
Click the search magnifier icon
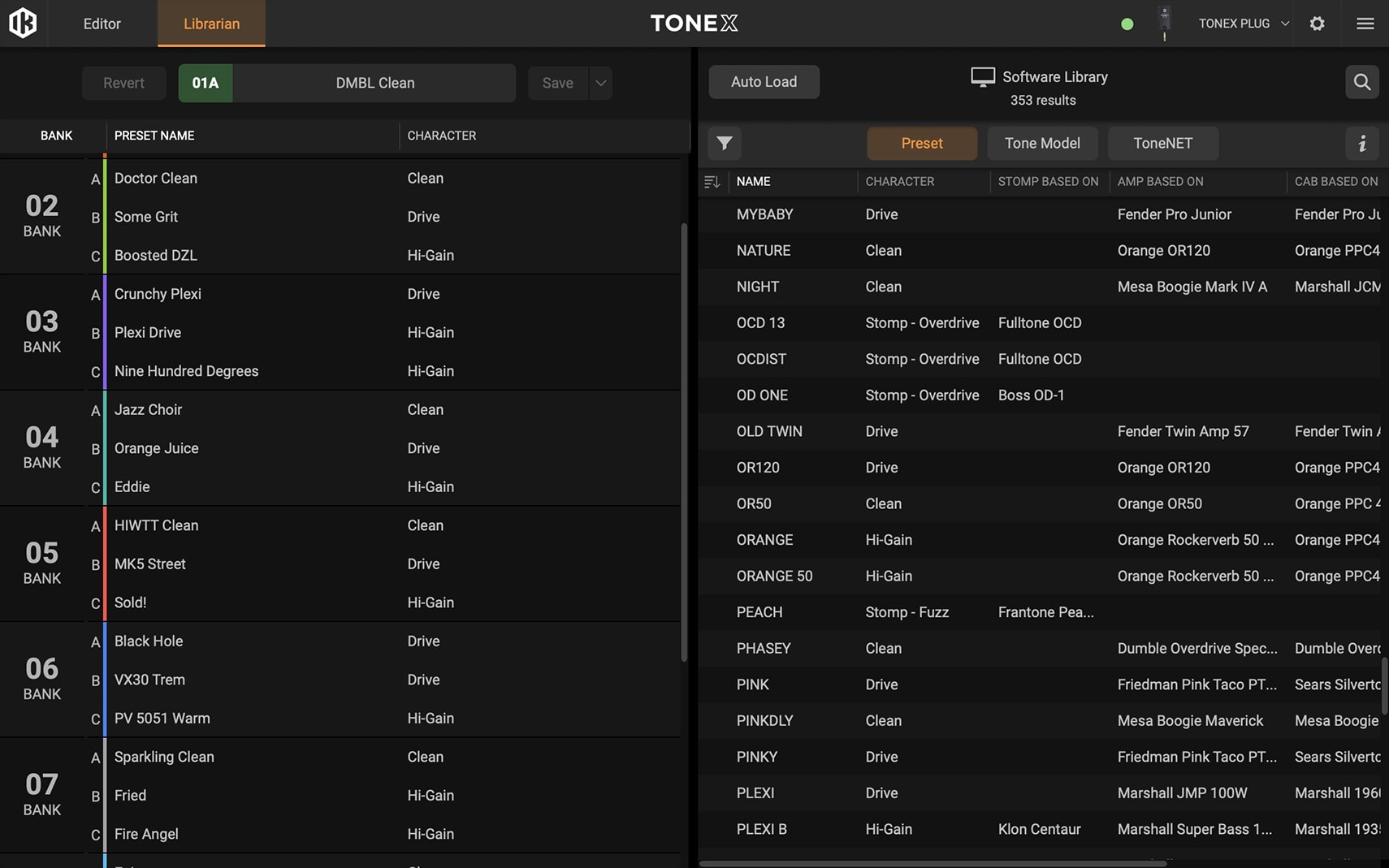coord(1361,82)
